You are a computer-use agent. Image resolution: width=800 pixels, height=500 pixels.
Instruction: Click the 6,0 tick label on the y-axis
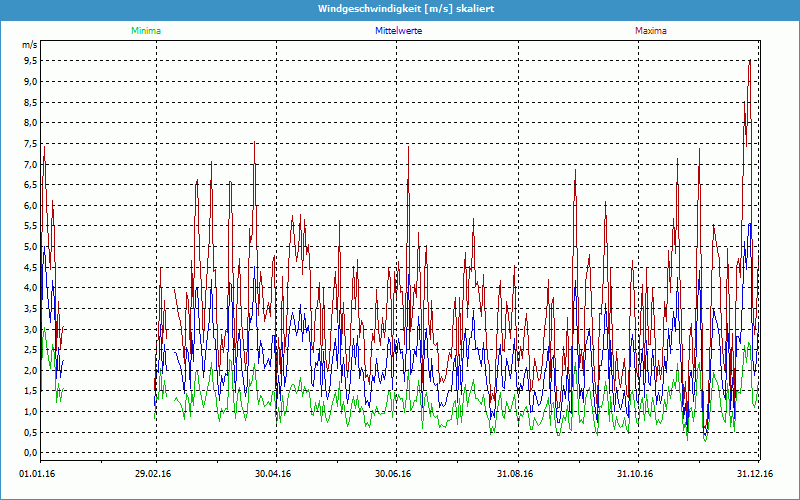30,206
